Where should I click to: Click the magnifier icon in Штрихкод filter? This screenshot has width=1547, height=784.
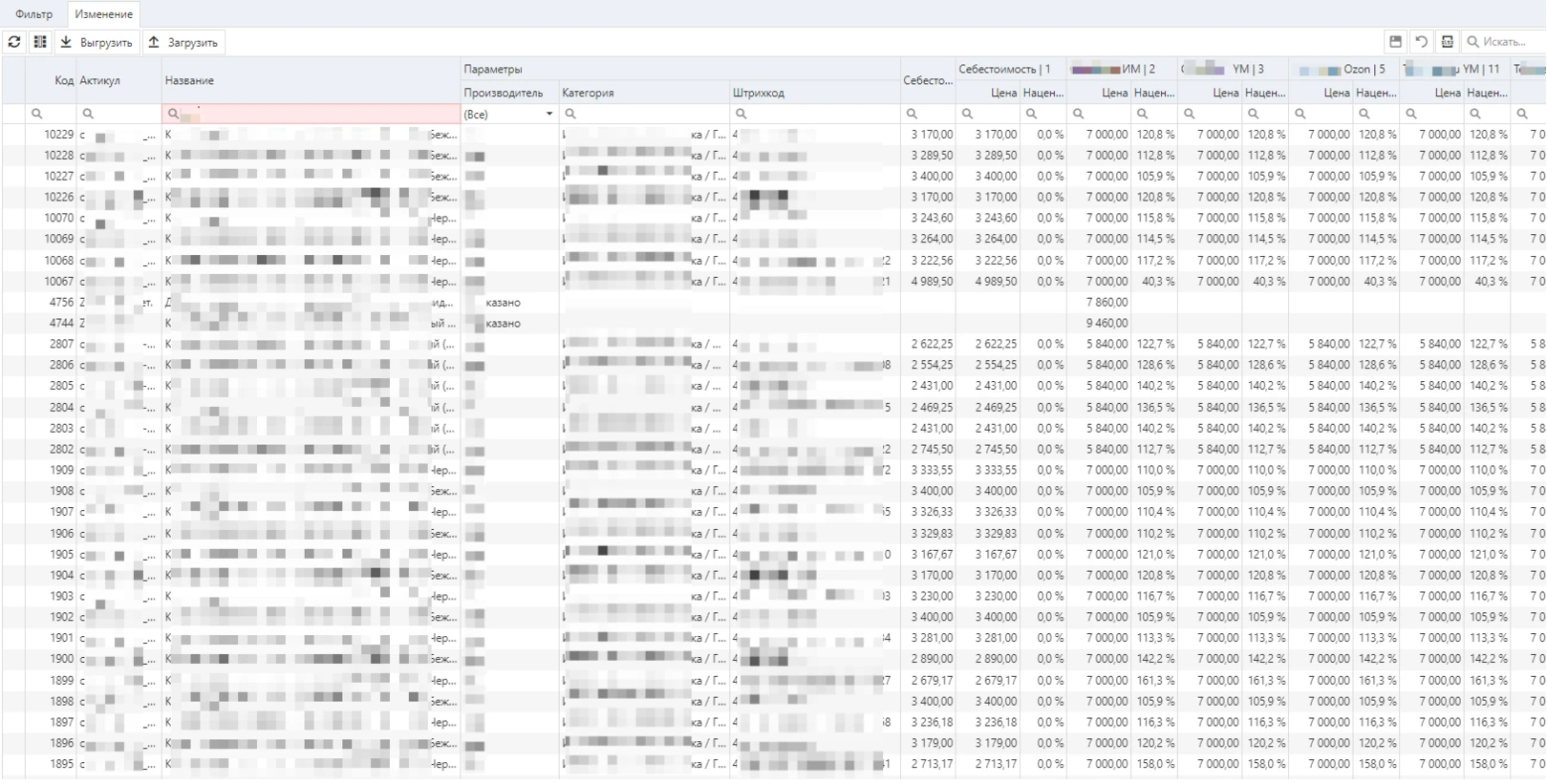741,114
